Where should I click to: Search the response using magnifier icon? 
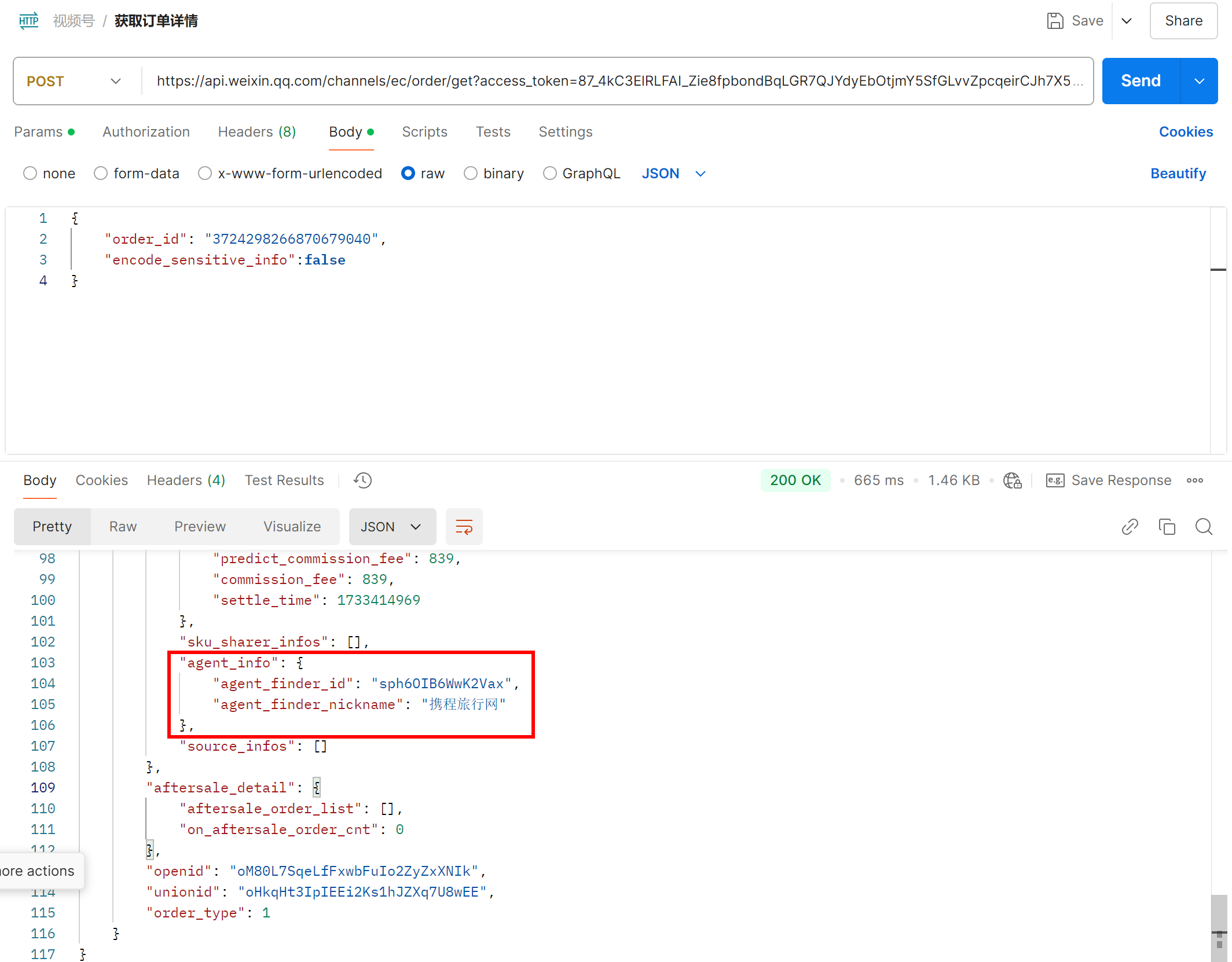tap(1204, 527)
